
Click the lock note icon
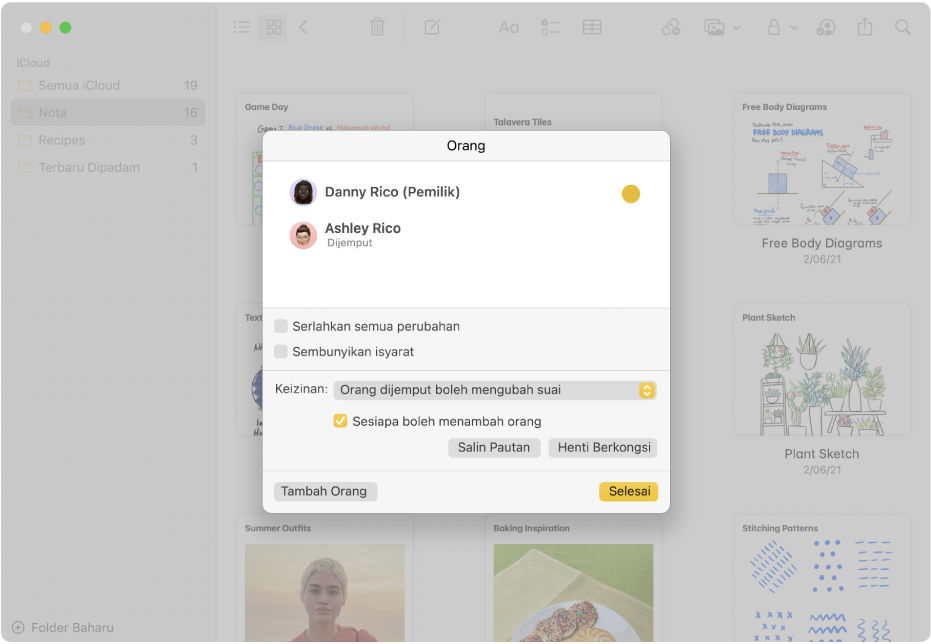pyautogui.click(x=774, y=27)
